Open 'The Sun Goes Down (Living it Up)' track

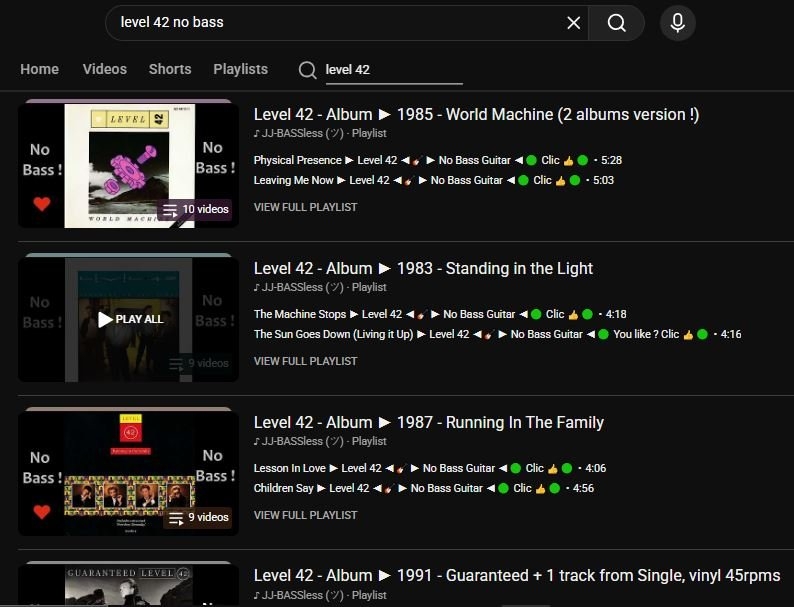click(x=497, y=334)
